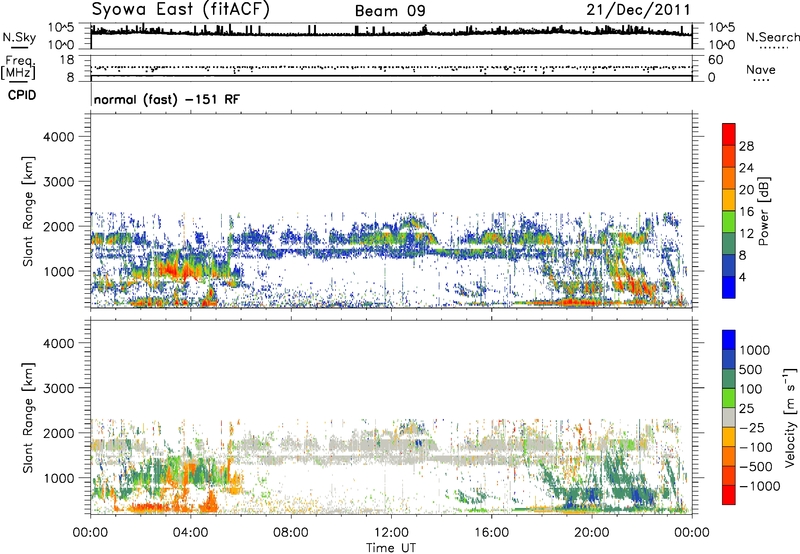Click the 'N.Search' legend label

(x=772, y=37)
